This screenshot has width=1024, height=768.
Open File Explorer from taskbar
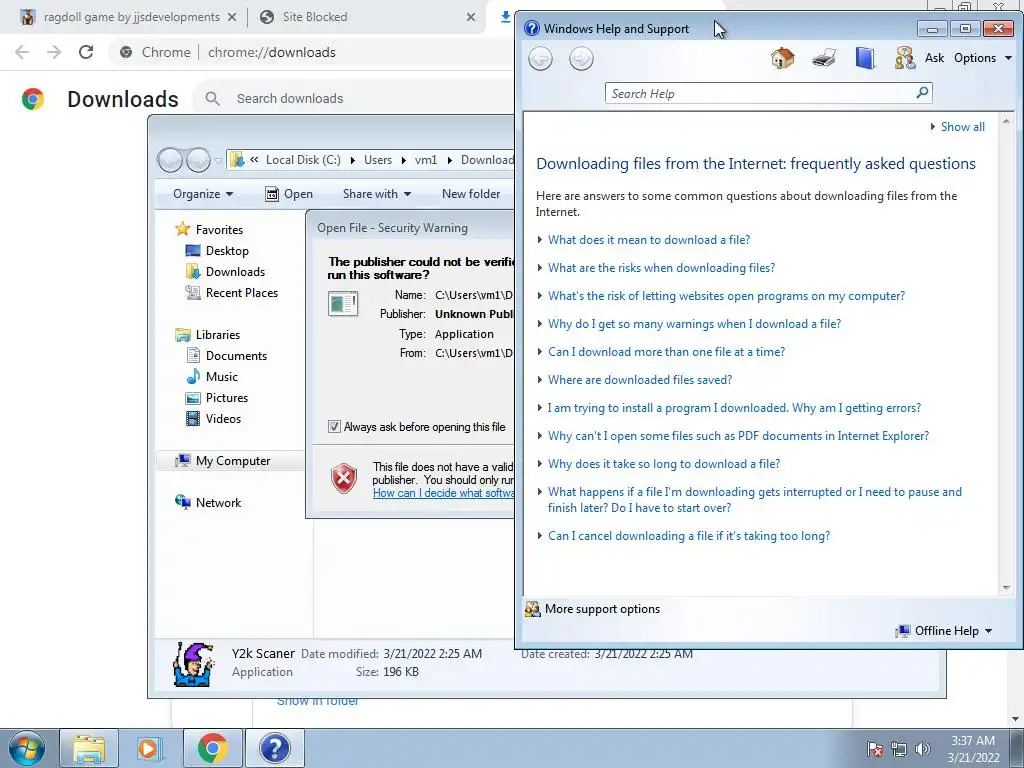(x=89, y=748)
